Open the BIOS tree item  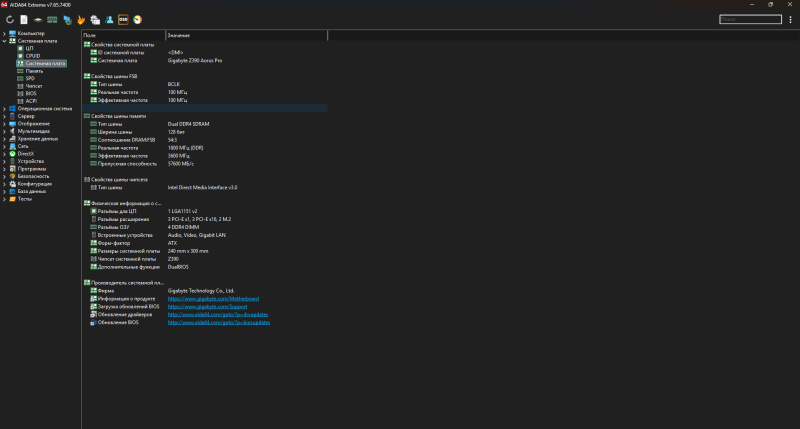(x=31, y=93)
